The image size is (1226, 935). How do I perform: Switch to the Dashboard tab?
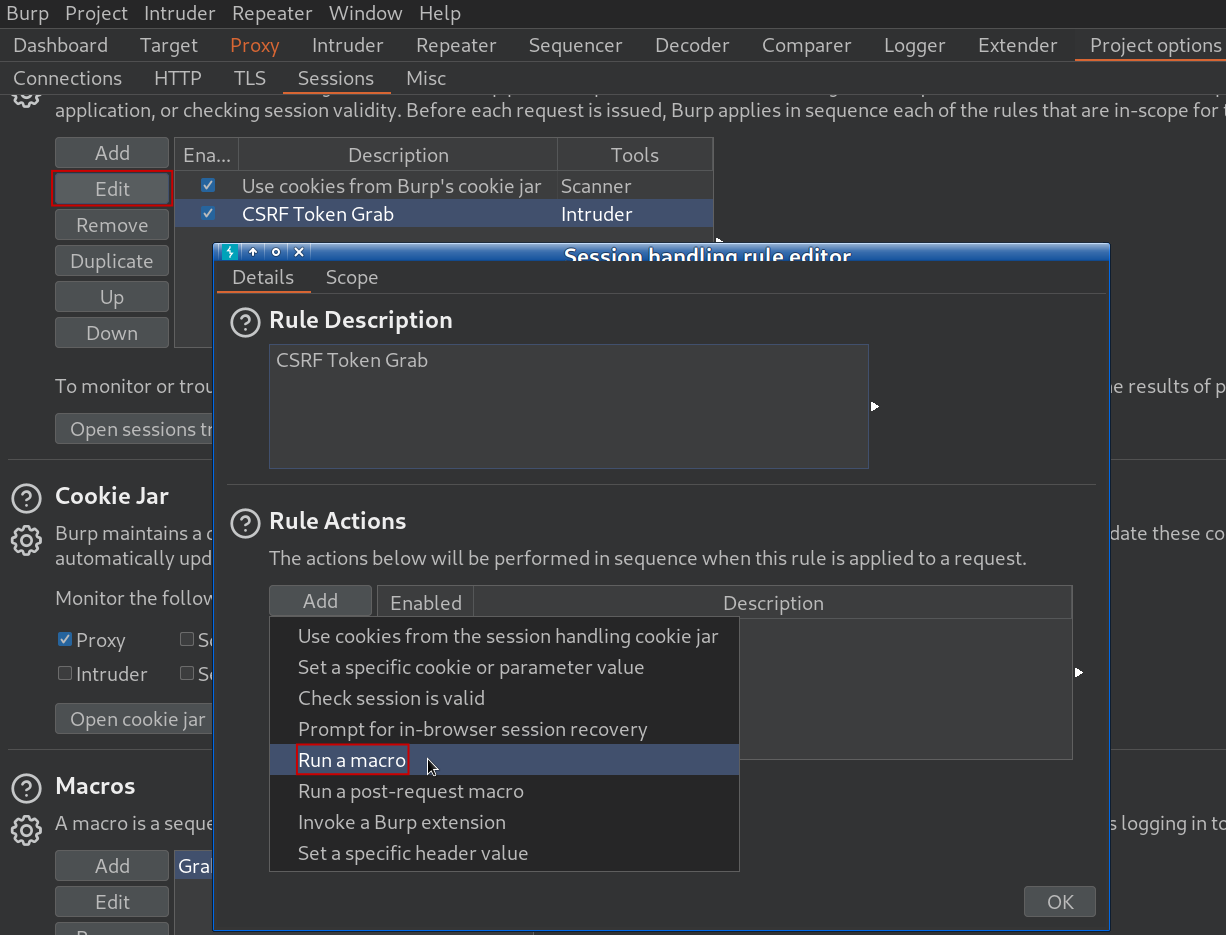coord(60,45)
